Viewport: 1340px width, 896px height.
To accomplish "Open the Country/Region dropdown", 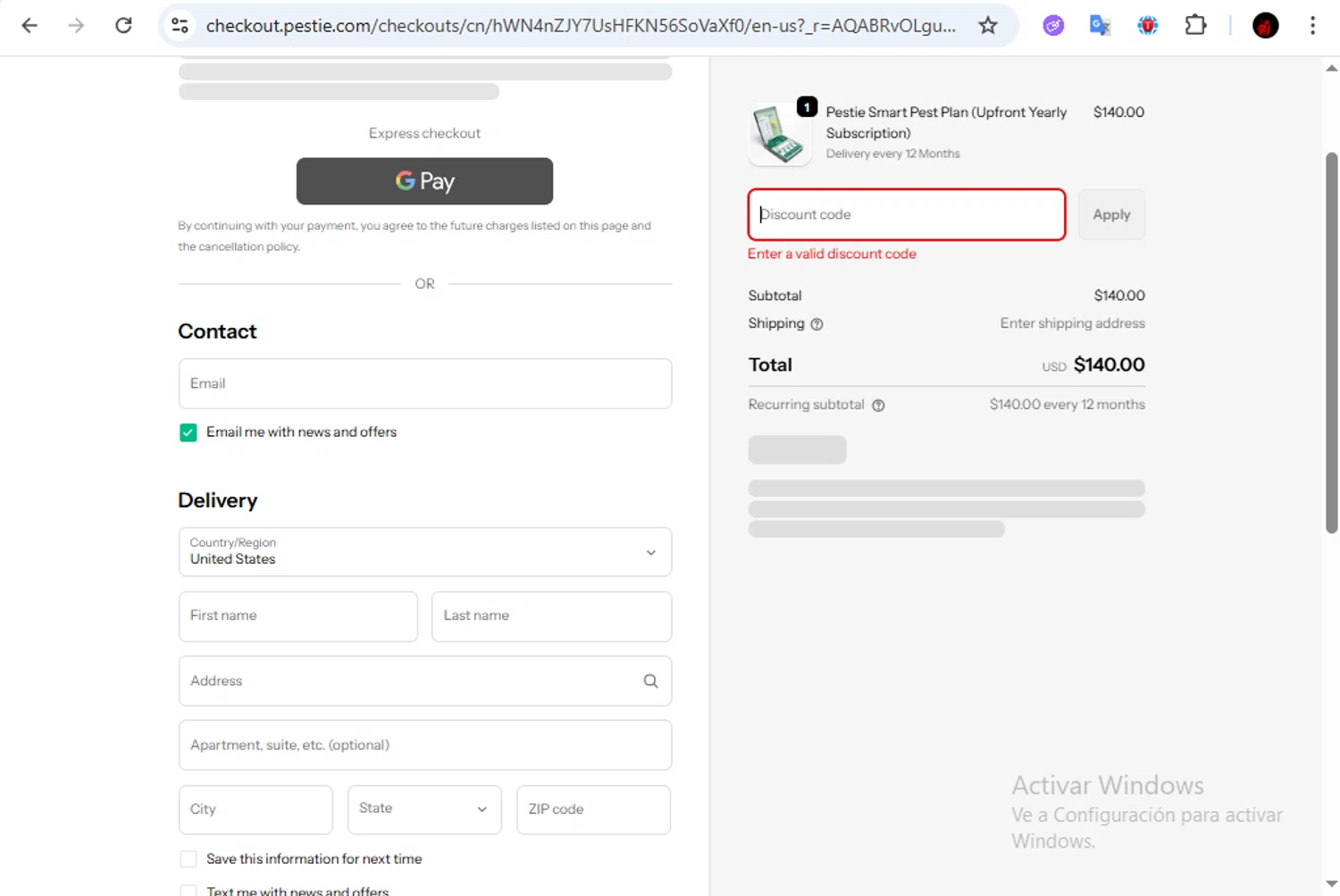I will [424, 552].
